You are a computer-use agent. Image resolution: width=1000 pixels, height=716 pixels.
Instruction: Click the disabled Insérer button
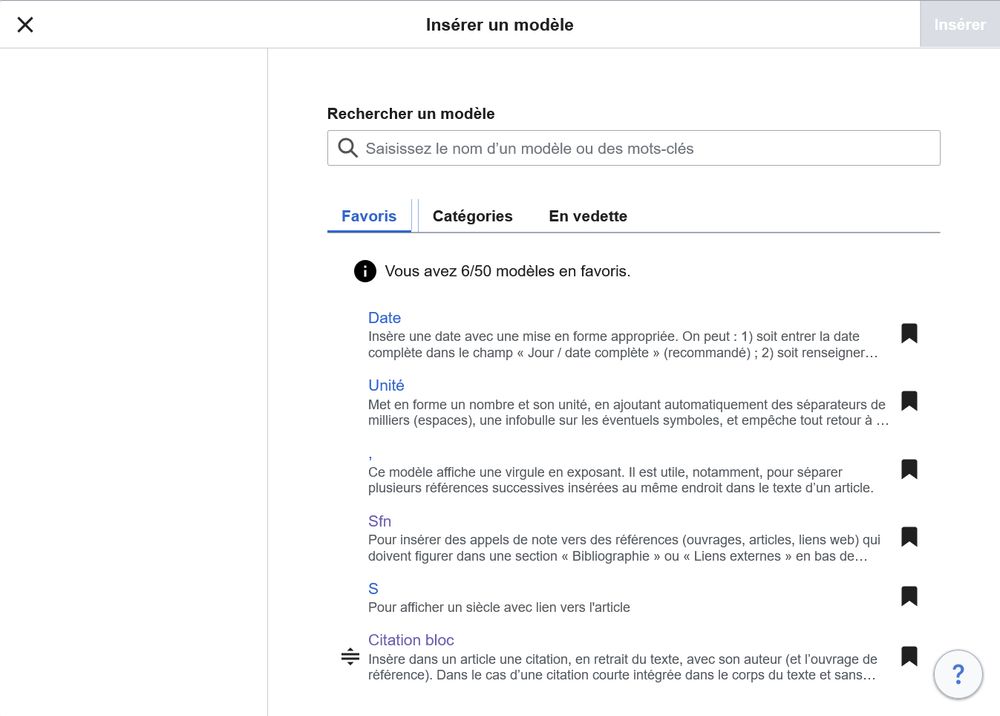point(960,24)
